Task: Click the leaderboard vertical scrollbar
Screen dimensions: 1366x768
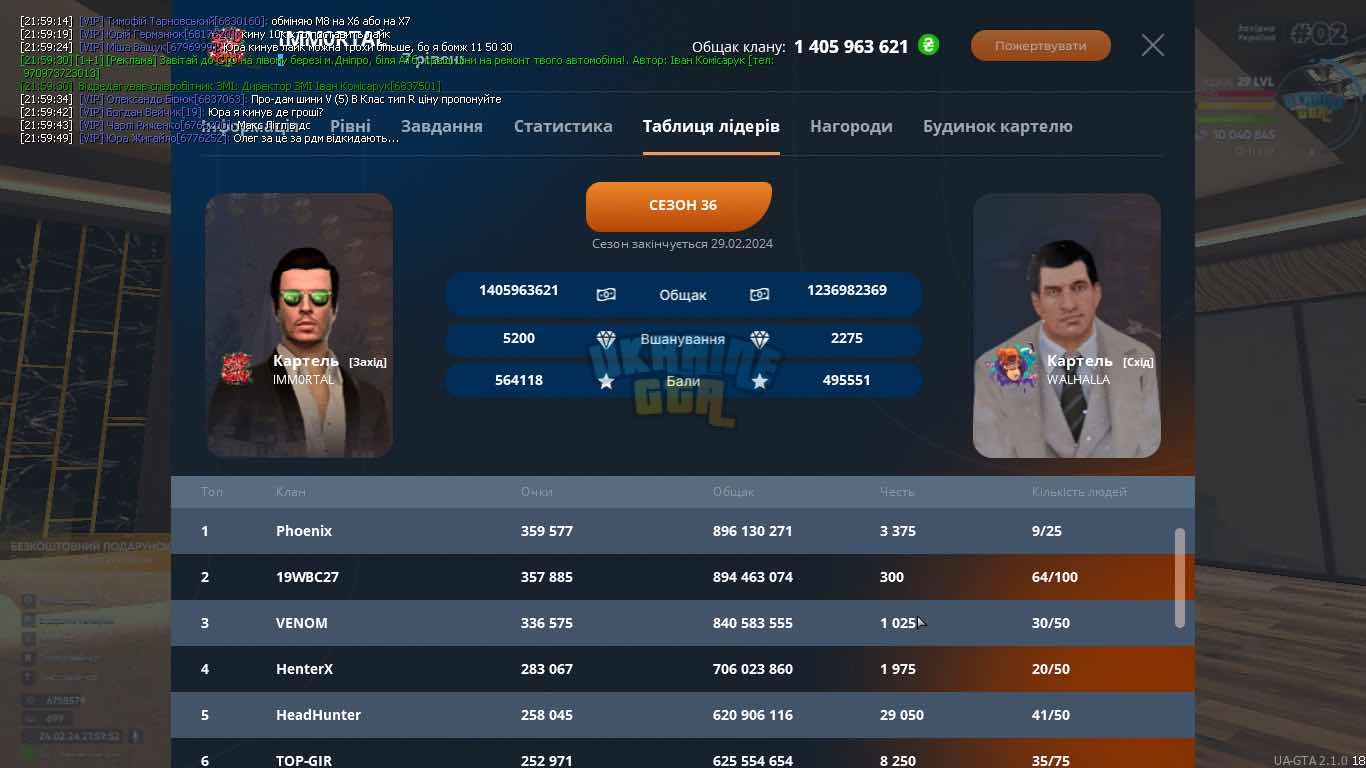Action: pyautogui.click(x=1180, y=578)
